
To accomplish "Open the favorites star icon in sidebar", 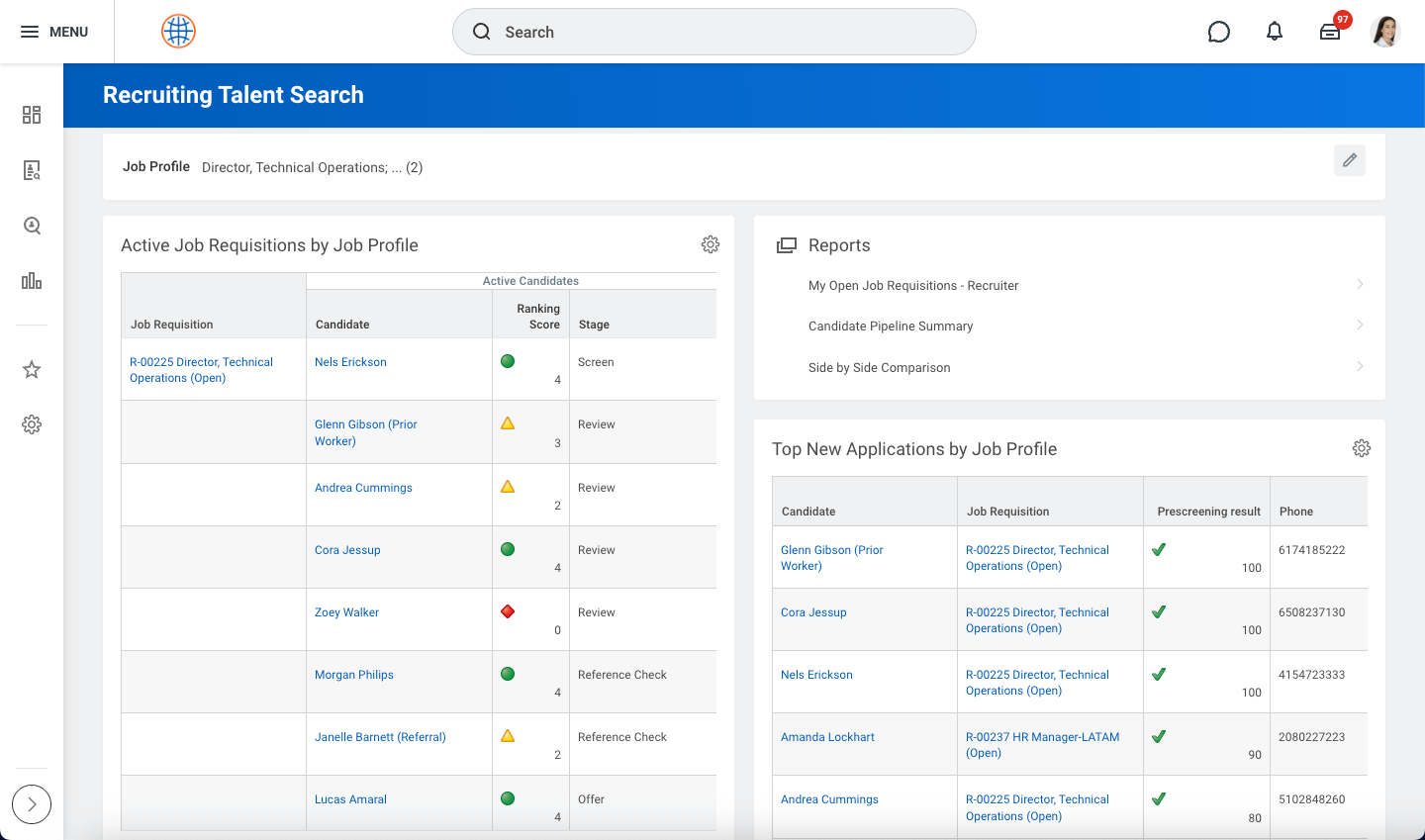I will [x=32, y=369].
